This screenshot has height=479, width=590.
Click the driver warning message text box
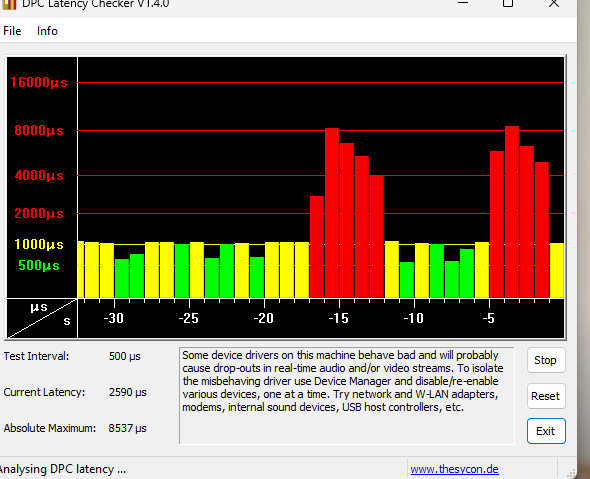pos(347,395)
